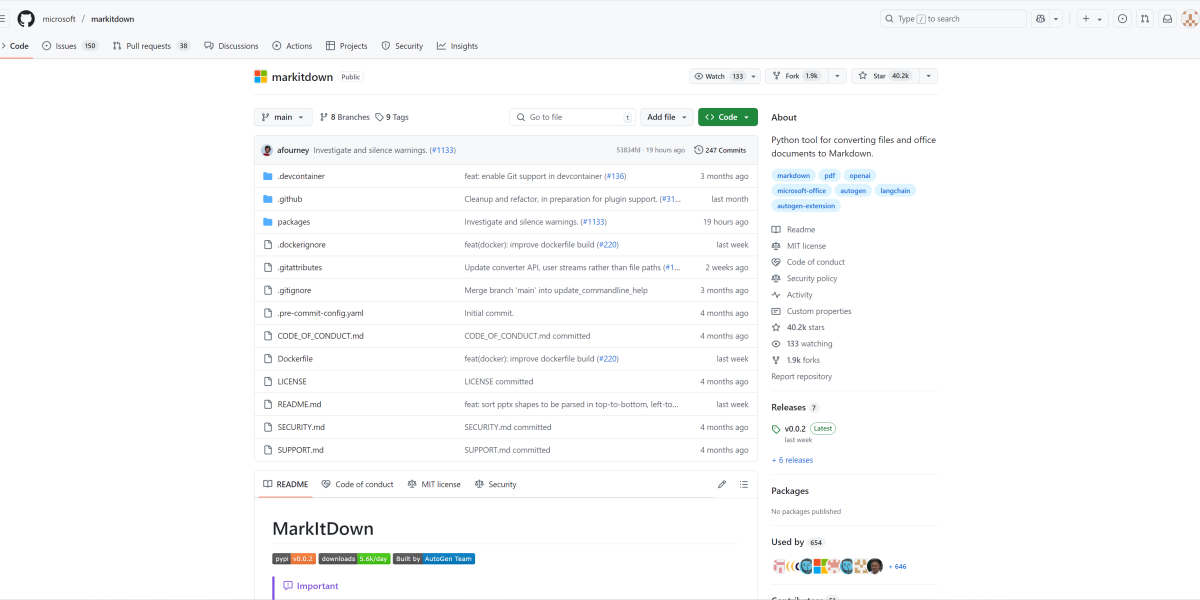Viewport: 1200px width, 600px height.
Task: Open the 247 Commits history
Action: 720,150
